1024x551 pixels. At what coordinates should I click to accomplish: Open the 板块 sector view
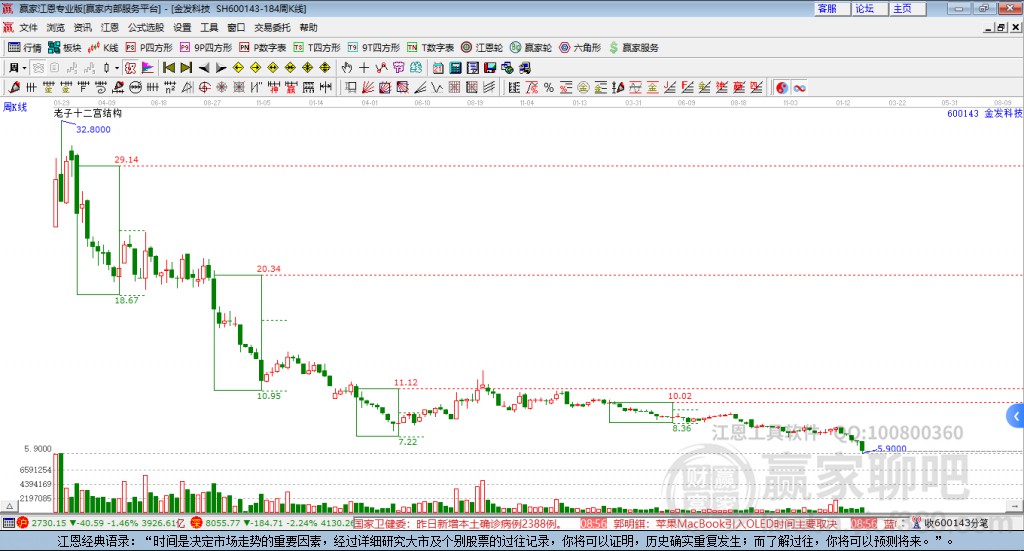pos(64,48)
